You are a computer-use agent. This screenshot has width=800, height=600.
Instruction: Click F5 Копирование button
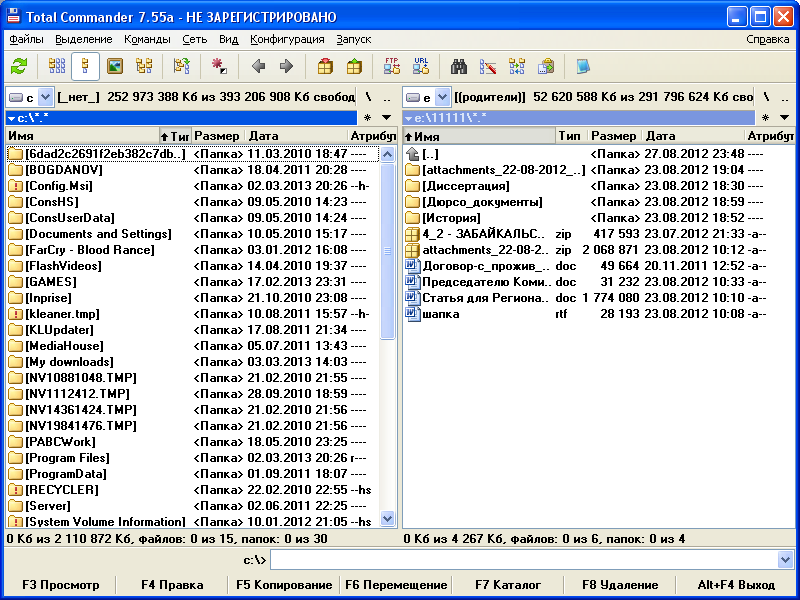(x=284, y=585)
